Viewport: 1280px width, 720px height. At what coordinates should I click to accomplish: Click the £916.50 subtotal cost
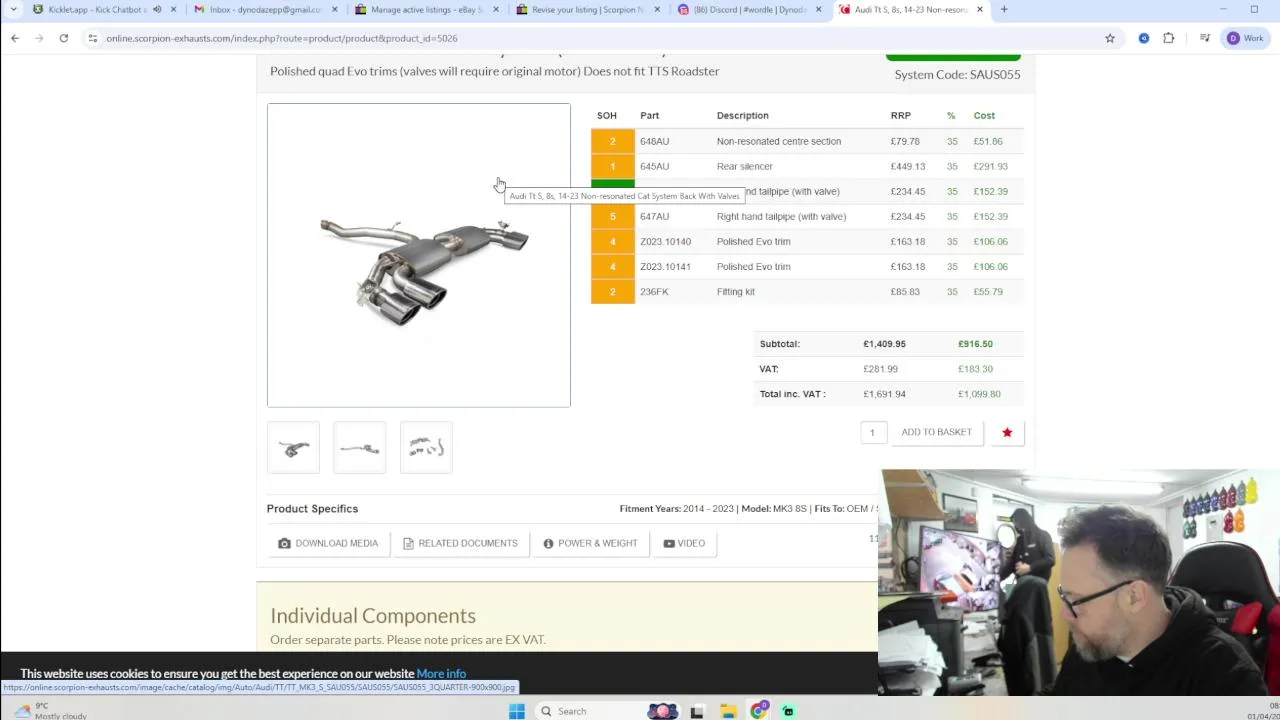point(975,344)
